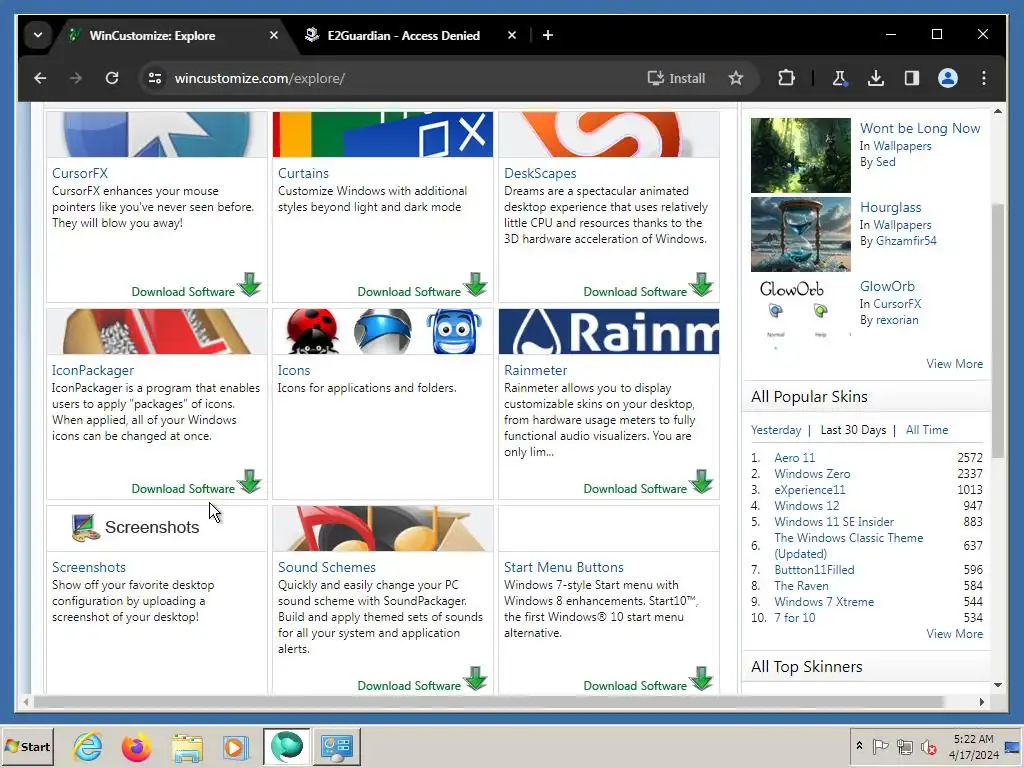1024x768 pixels.
Task: Open Aero 11 in the popular skins list
Action: click(795, 458)
